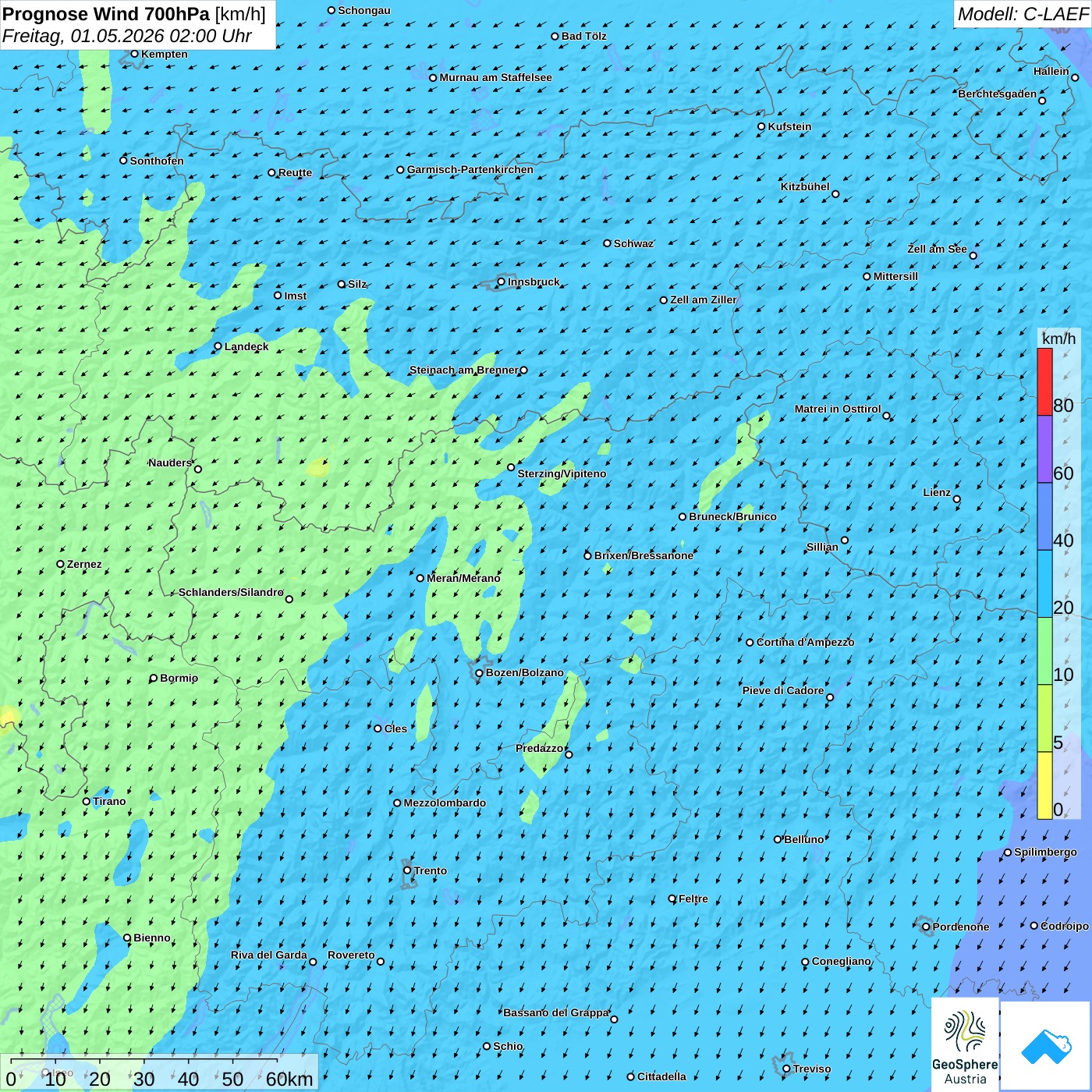Click the Zernez city marker
The image size is (1092, 1092).
(x=61, y=564)
